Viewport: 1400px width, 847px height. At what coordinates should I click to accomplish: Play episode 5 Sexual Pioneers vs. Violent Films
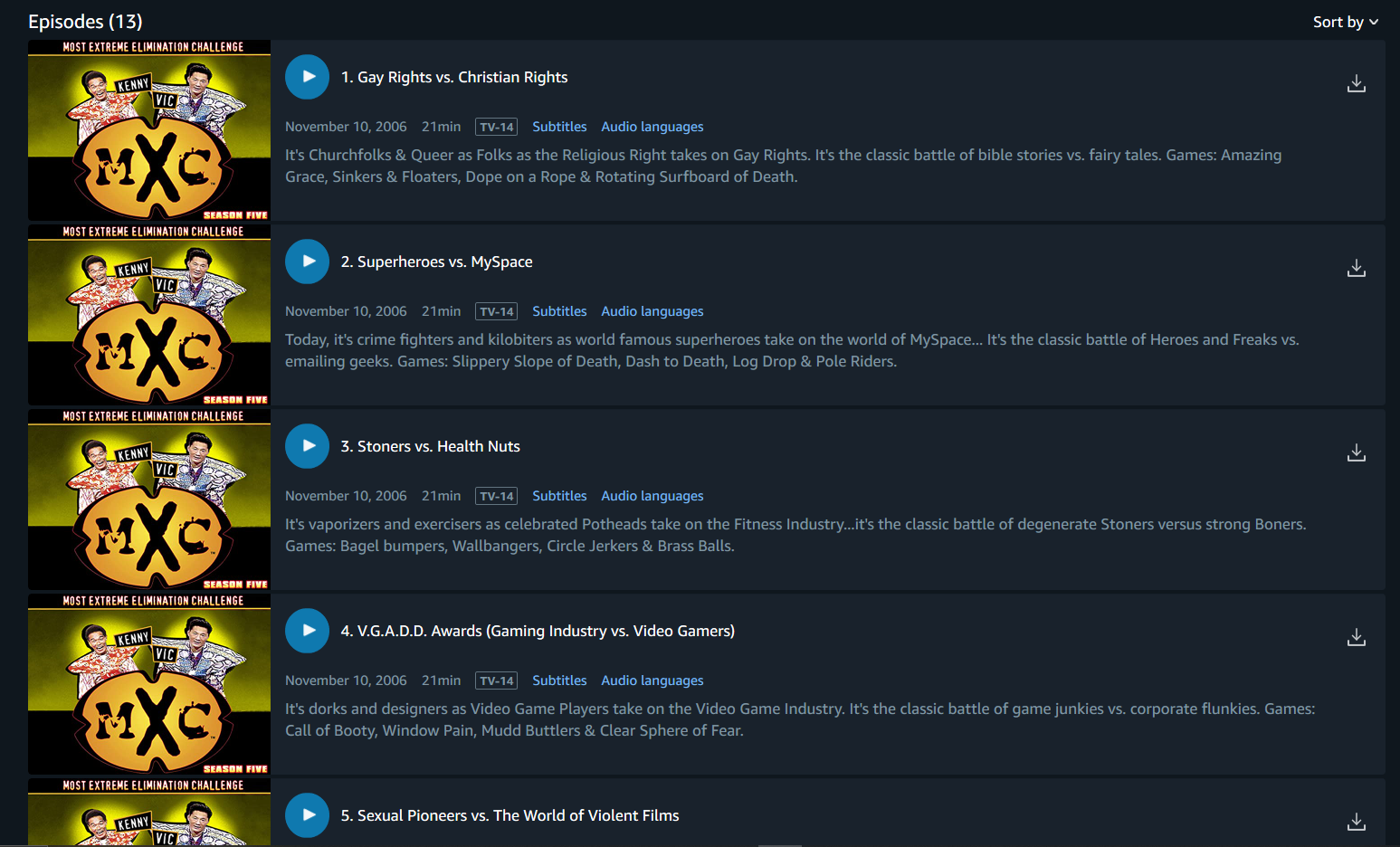(x=307, y=815)
